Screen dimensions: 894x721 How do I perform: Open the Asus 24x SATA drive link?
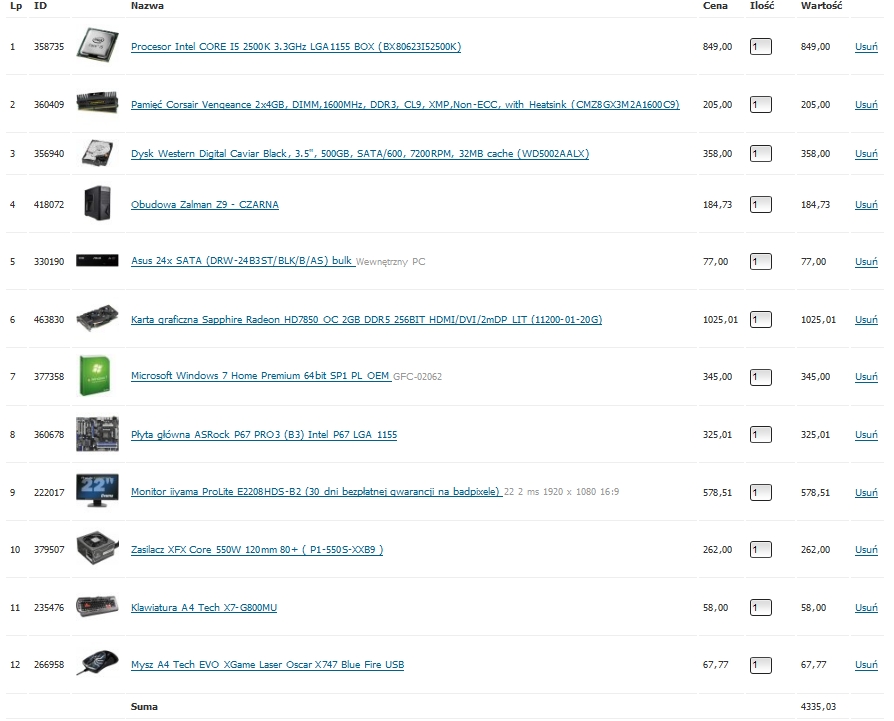[x=242, y=261]
